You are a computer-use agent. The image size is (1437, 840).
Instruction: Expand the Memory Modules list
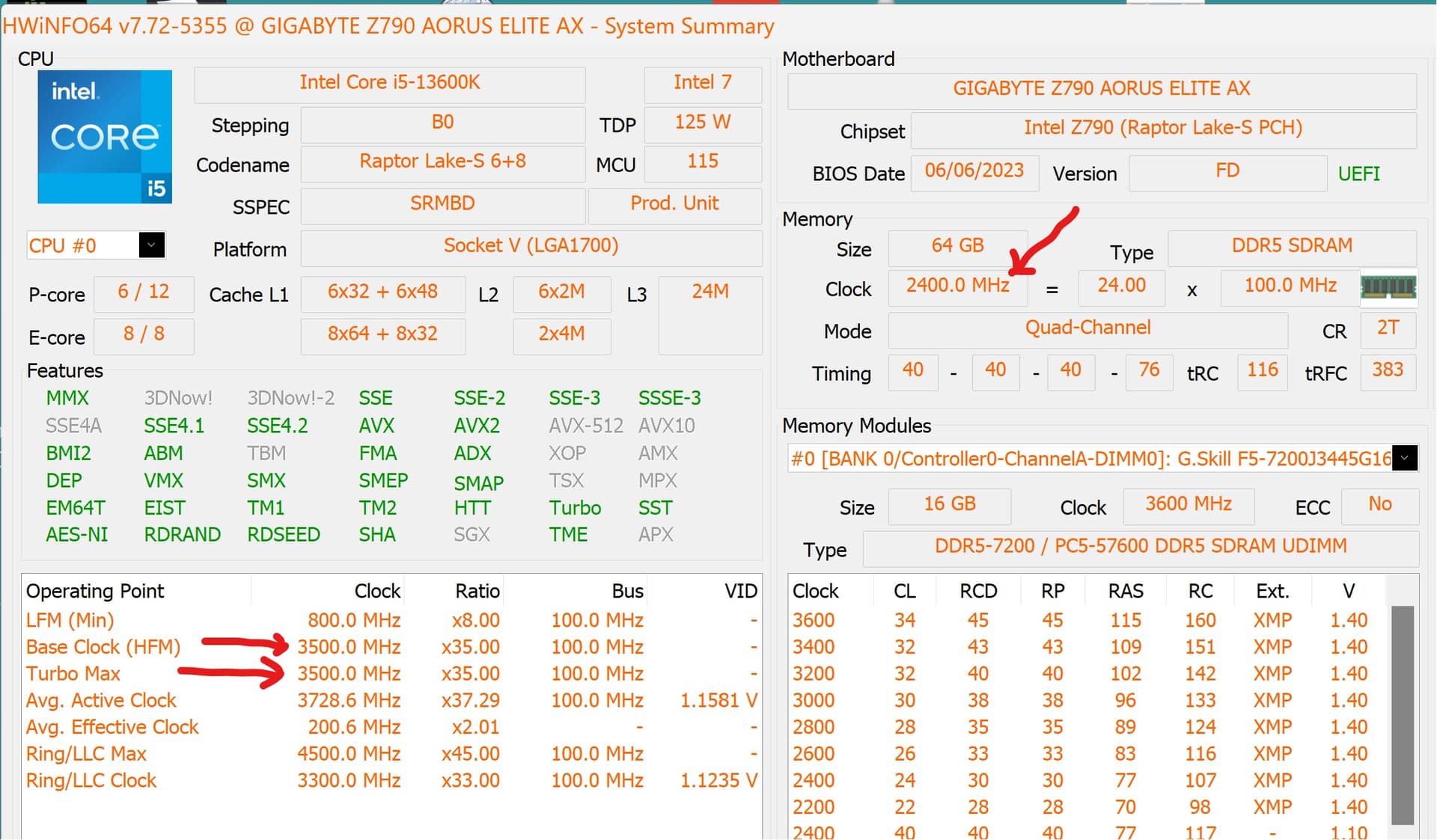pyautogui.click(x=1405, y=459)
